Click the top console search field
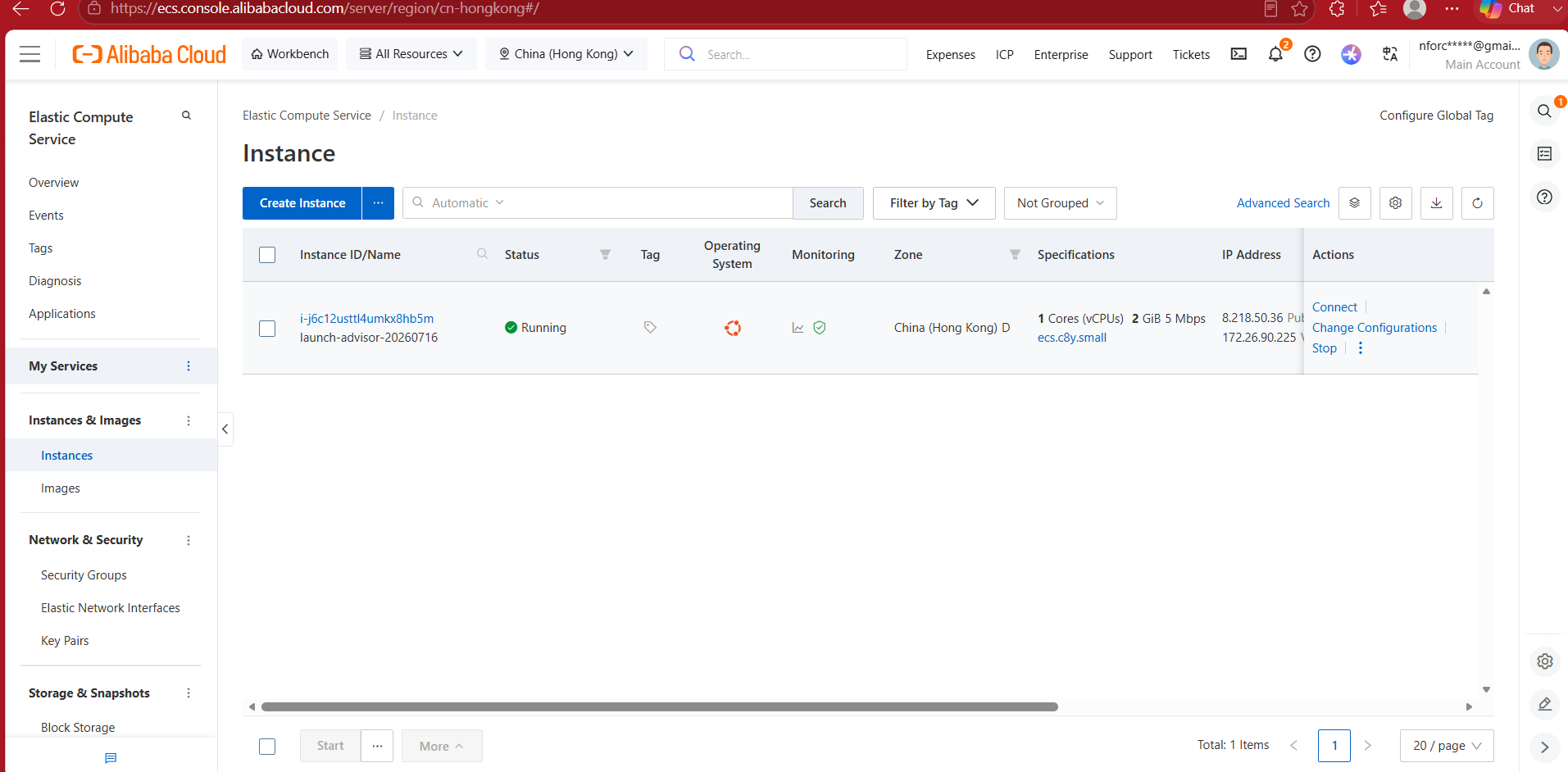Viewport: 1568px width, 772px height. (785, 54)
